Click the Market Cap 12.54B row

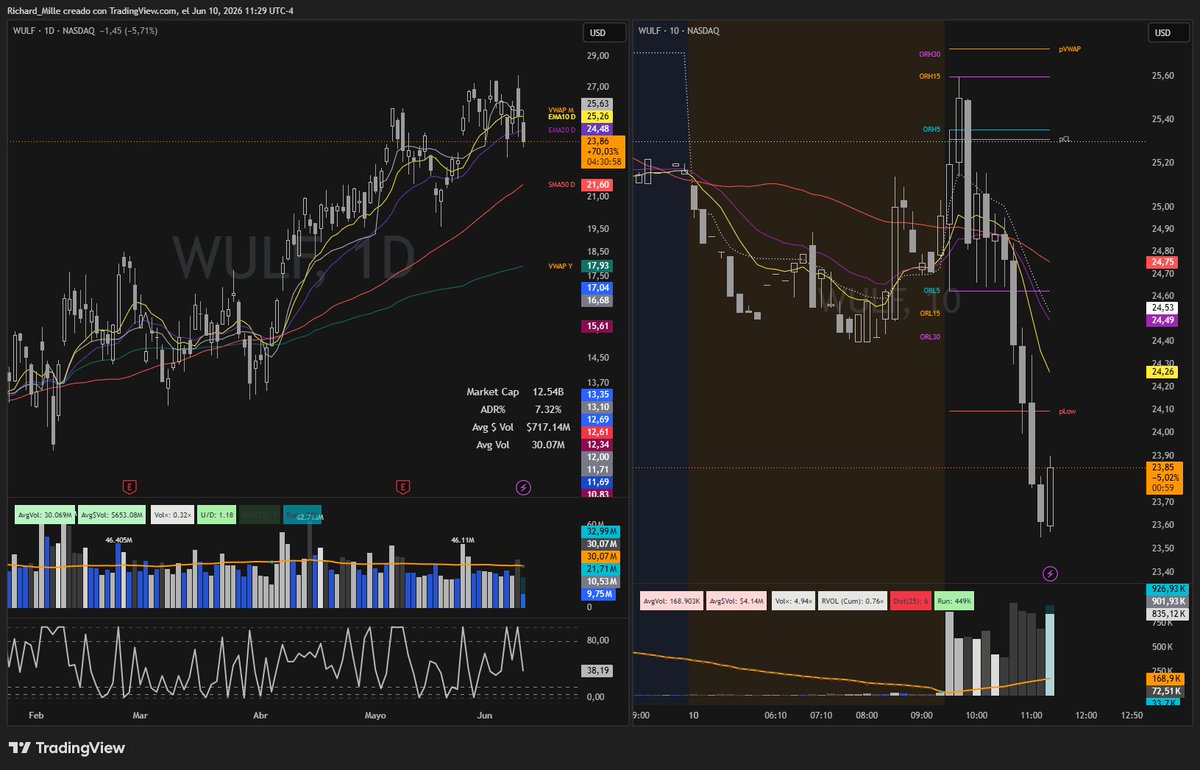(514, 392)
